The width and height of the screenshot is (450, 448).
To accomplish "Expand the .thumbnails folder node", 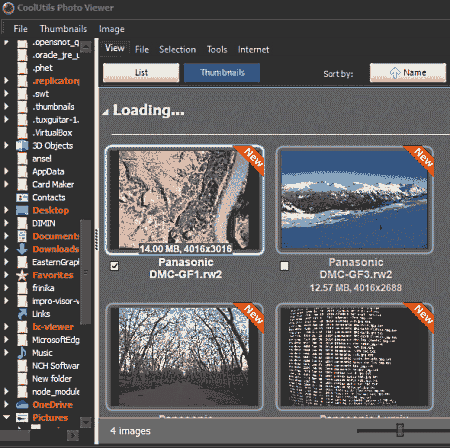I will coord(6,107).
